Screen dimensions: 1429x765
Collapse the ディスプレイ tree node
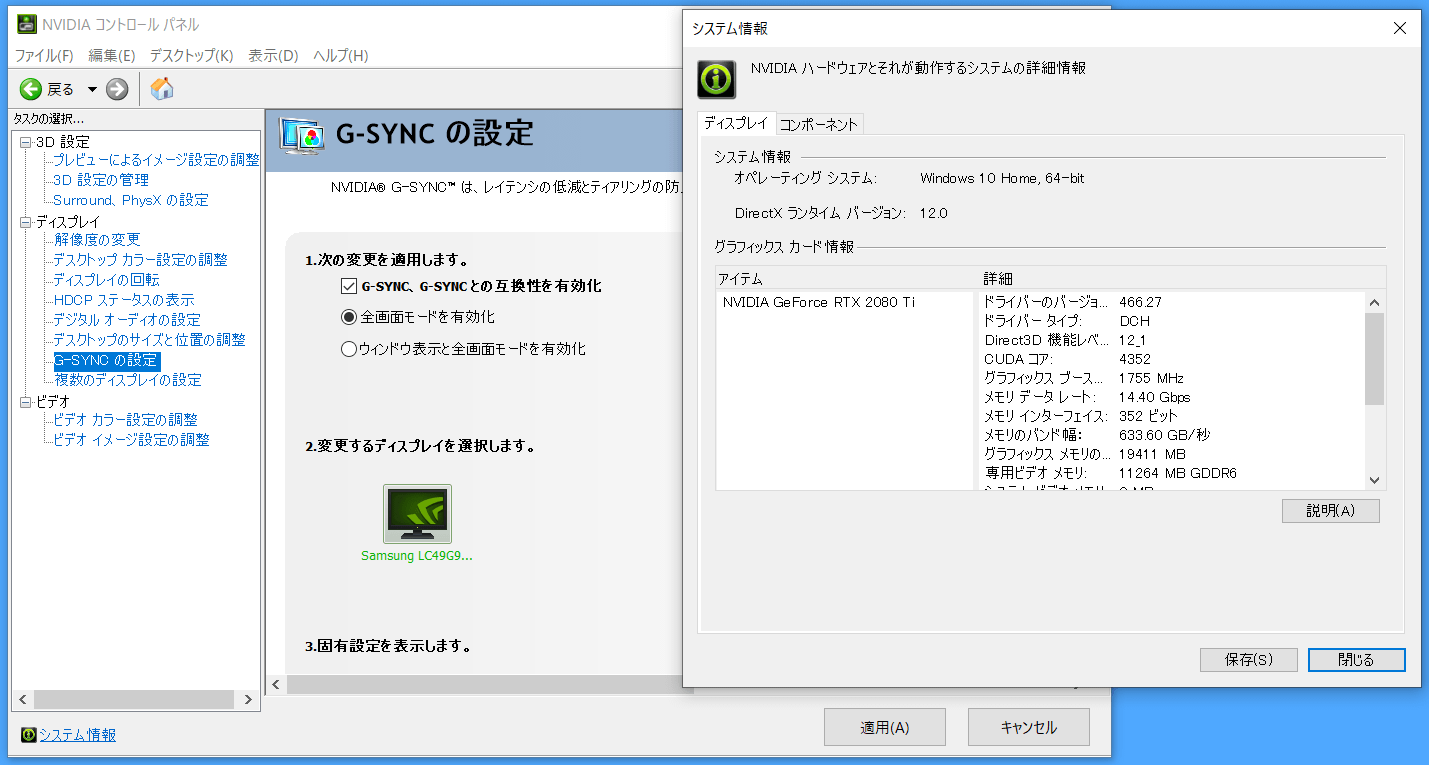25,222
